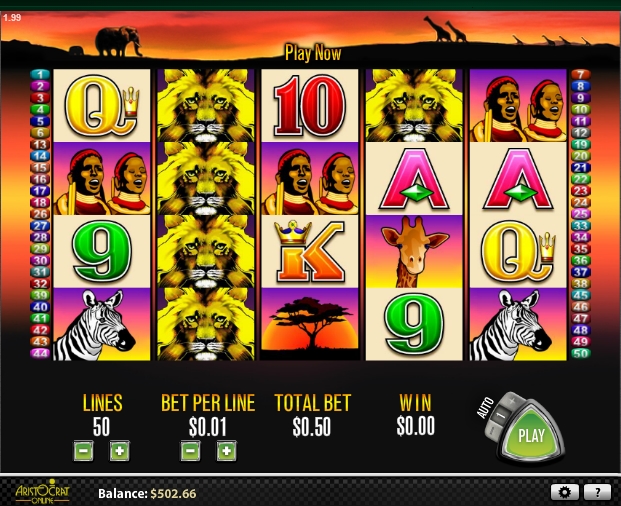The width and height of the screenshot is (621, 506).
Task: Click the Aristocrat Online logo
Action: click(42, 492)
